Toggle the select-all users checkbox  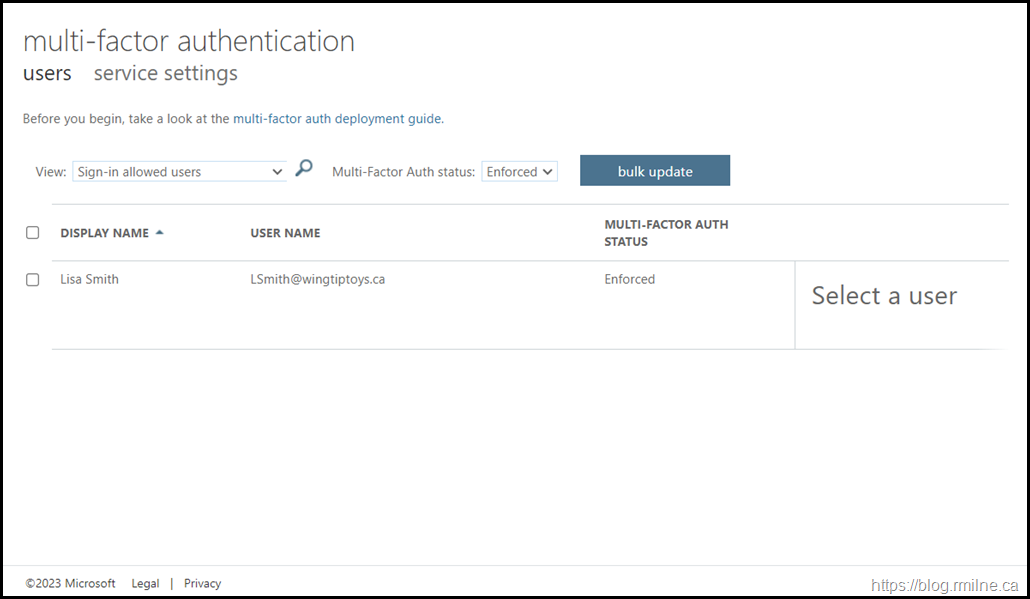[32, 233]
